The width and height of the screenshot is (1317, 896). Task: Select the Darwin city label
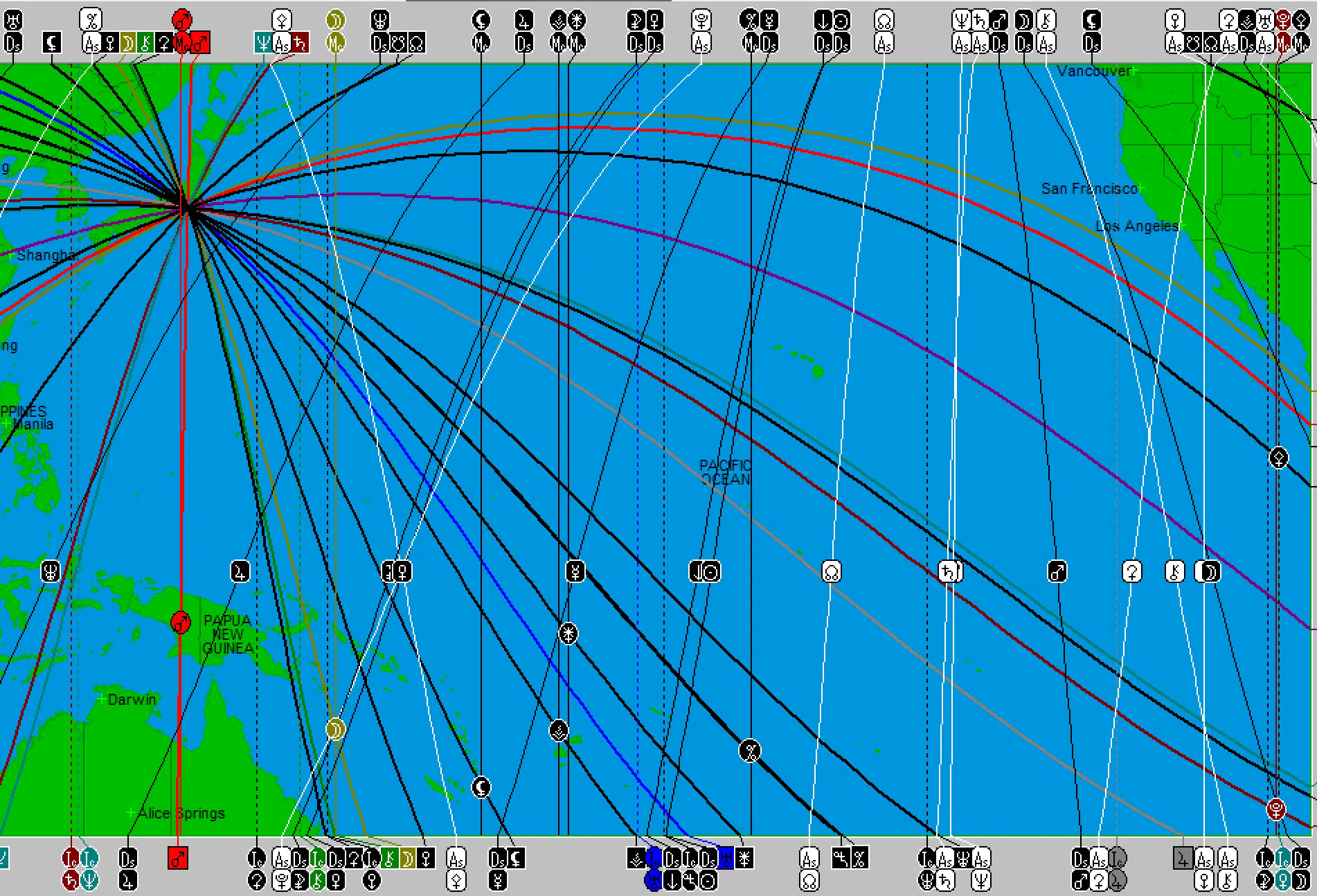pyautogui.click(x=132, y=699)
